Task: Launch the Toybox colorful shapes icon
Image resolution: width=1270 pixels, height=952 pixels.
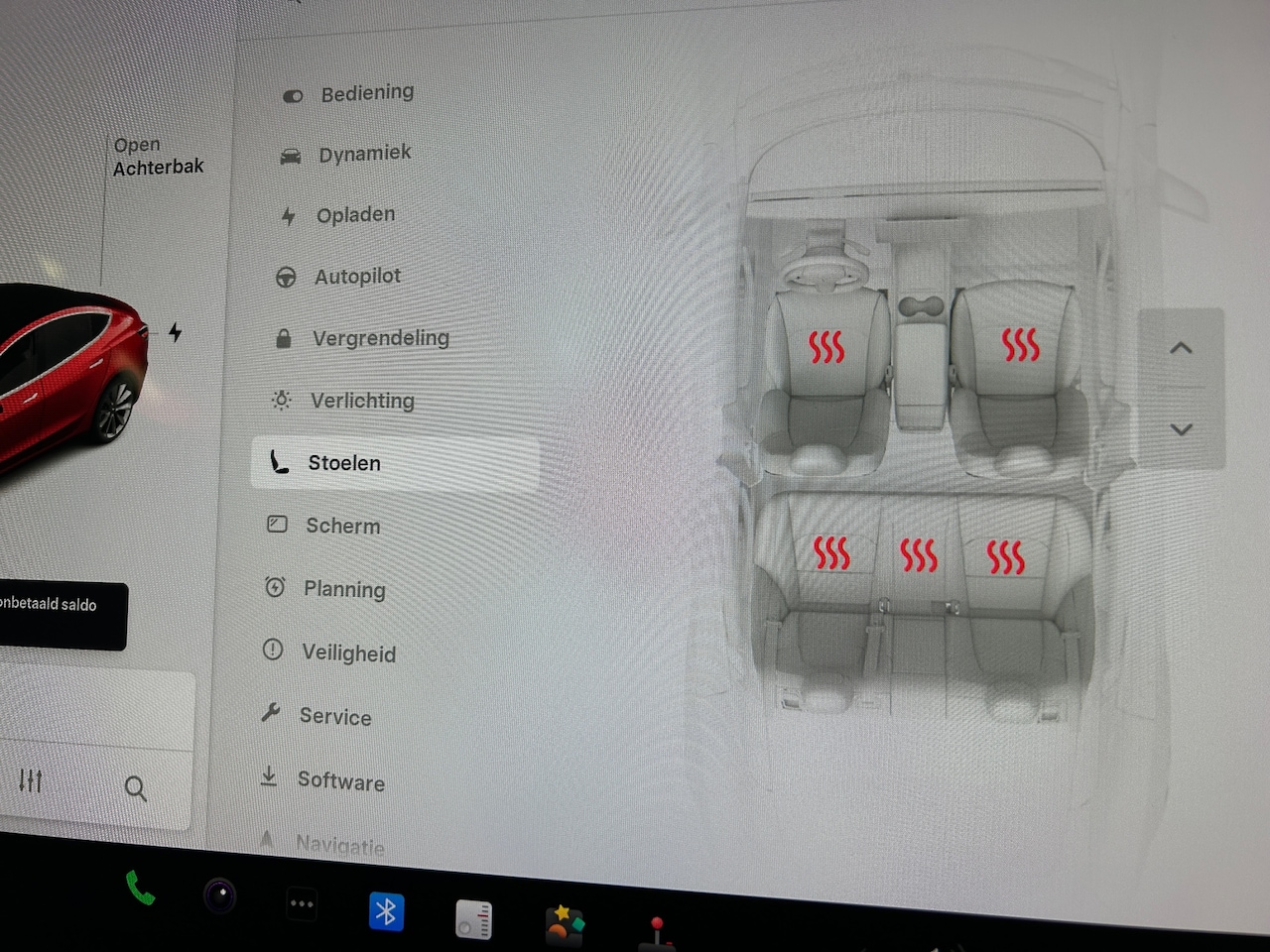Action: (x=564, y=924)
